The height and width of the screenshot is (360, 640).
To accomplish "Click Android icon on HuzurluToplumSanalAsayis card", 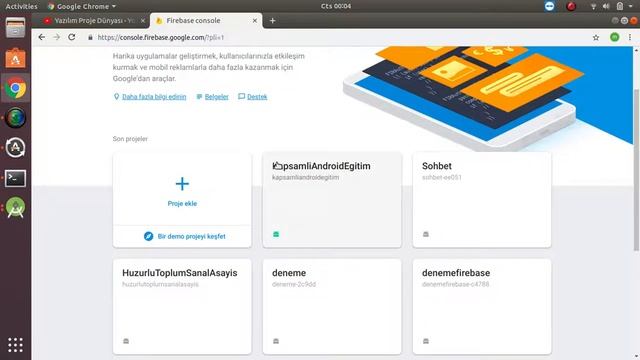I will [x=126, y=341].
